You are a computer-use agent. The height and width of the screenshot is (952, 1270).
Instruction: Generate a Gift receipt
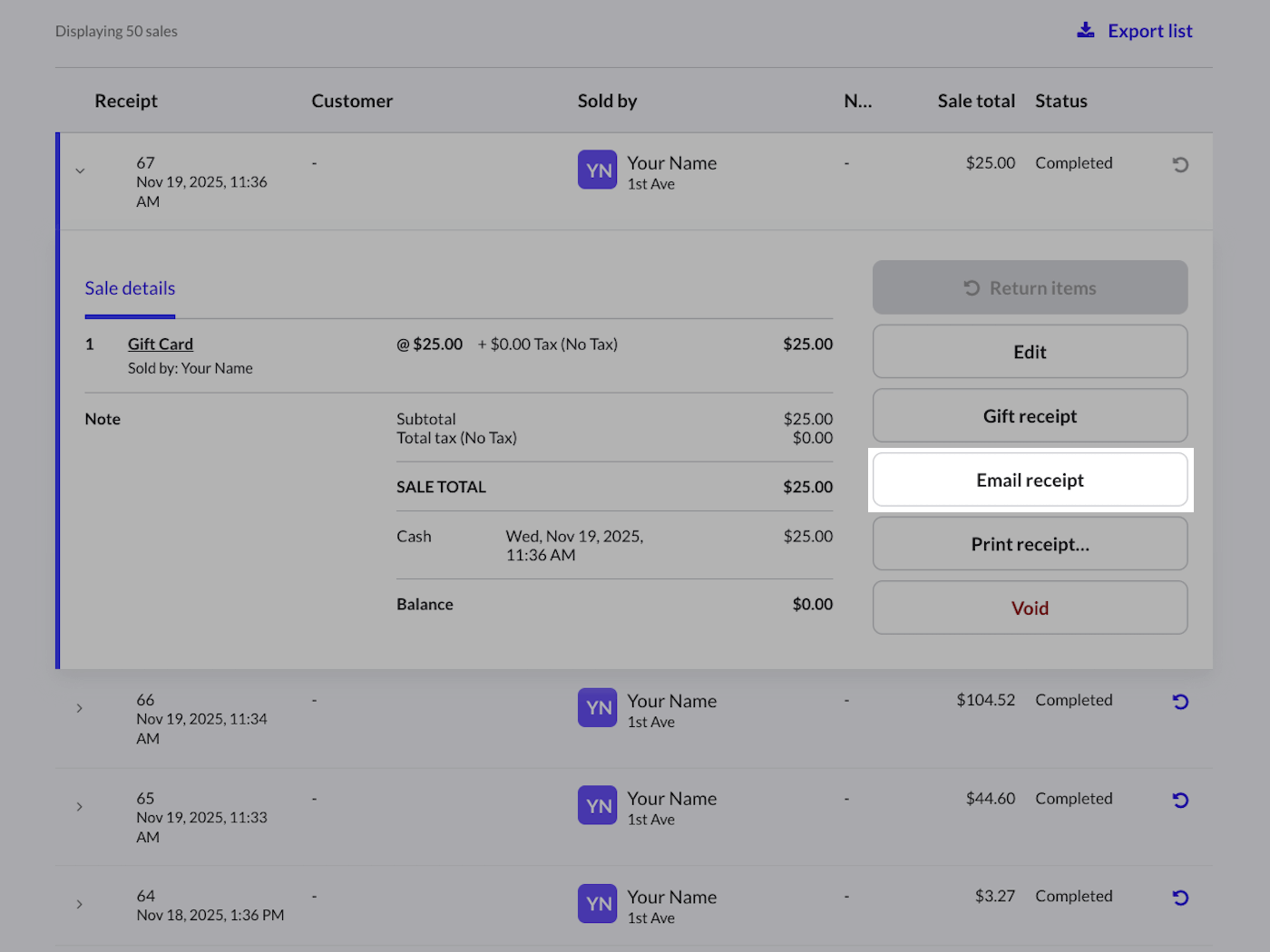tap(1030, 416)
